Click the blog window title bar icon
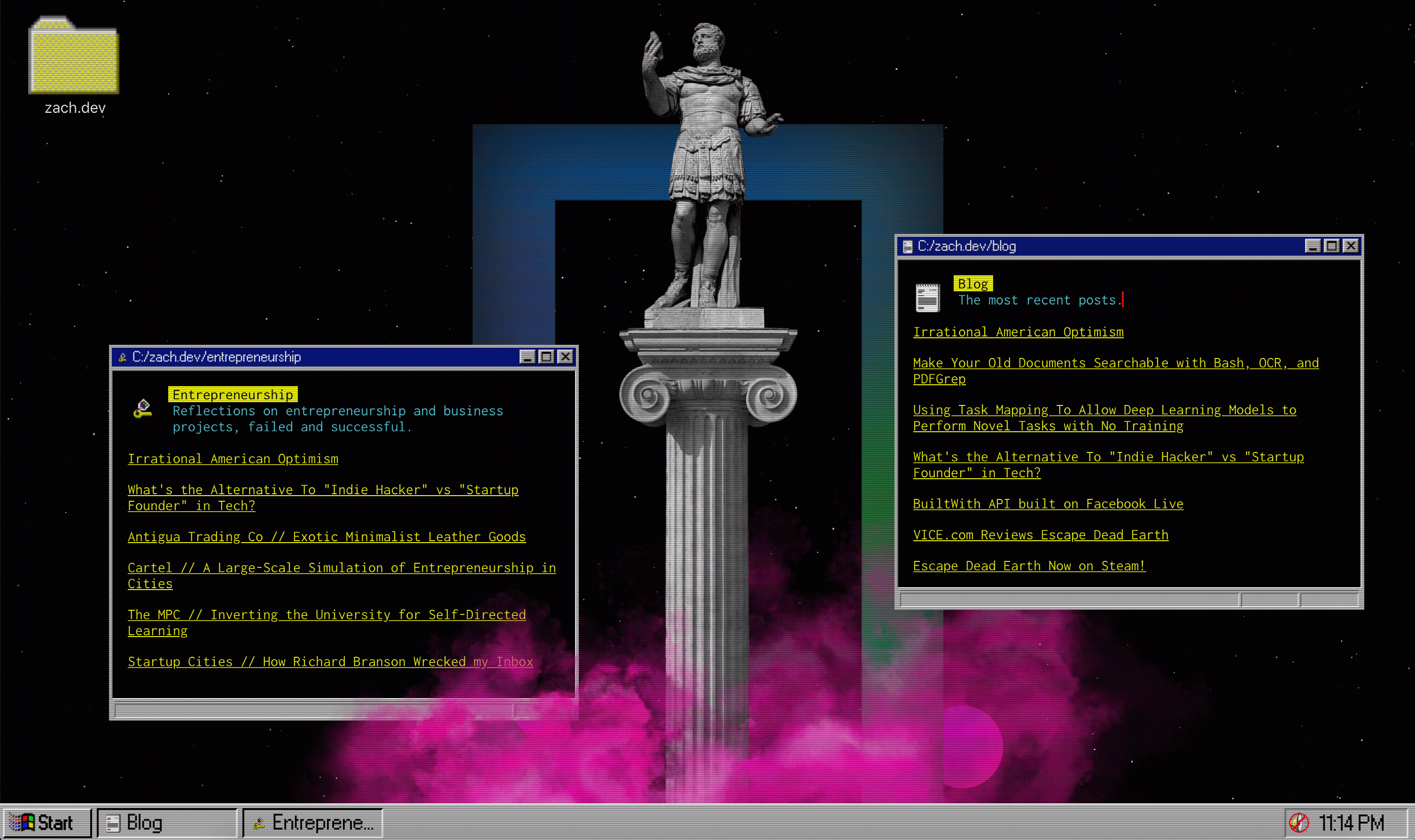This screenshot has width=1415, height=840. pyautogui.click(x=907, y=246)
